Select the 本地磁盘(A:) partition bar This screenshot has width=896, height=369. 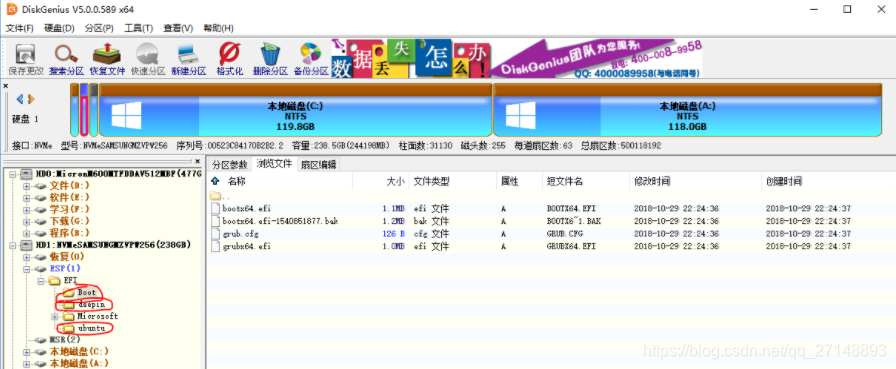coord(687,110)
